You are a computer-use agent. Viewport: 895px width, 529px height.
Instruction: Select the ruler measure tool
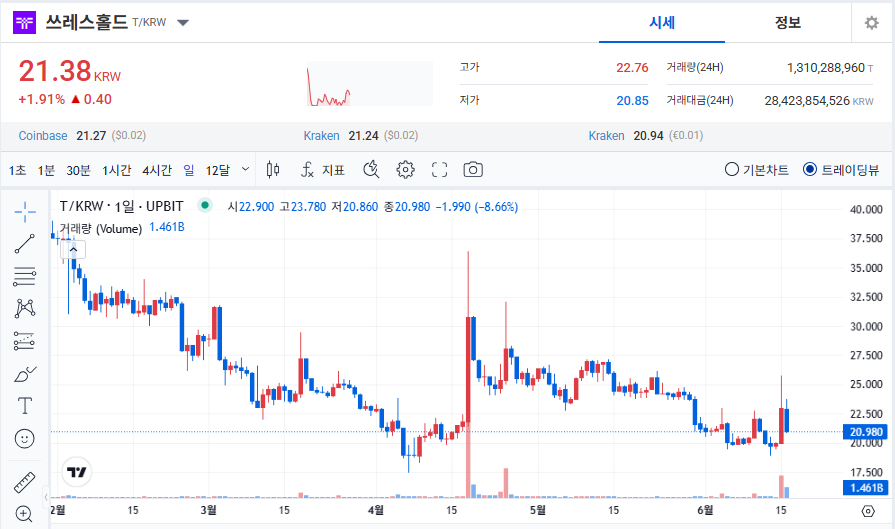coord(25,482)
